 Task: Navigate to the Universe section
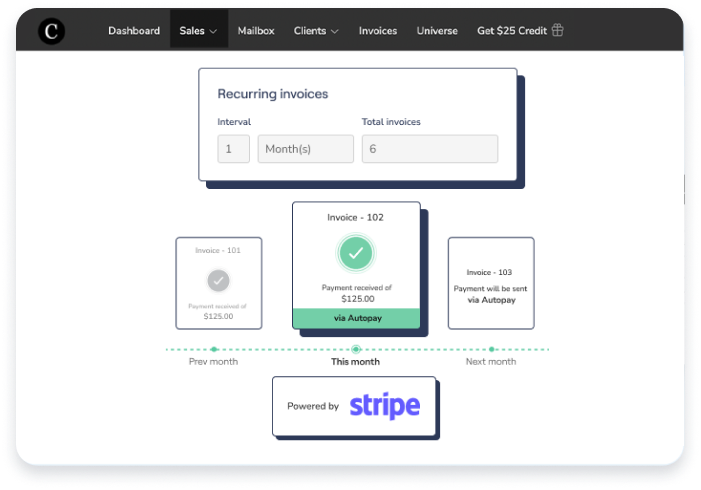click(437, 31)
